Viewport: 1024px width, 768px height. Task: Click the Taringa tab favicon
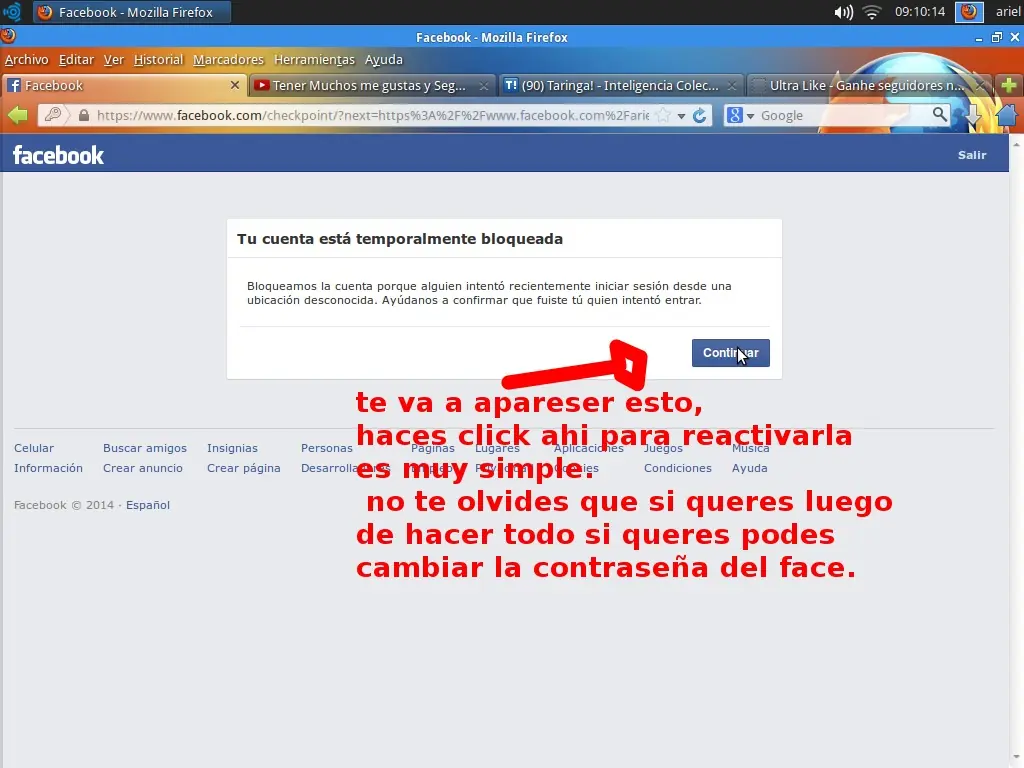pos(511,86)
